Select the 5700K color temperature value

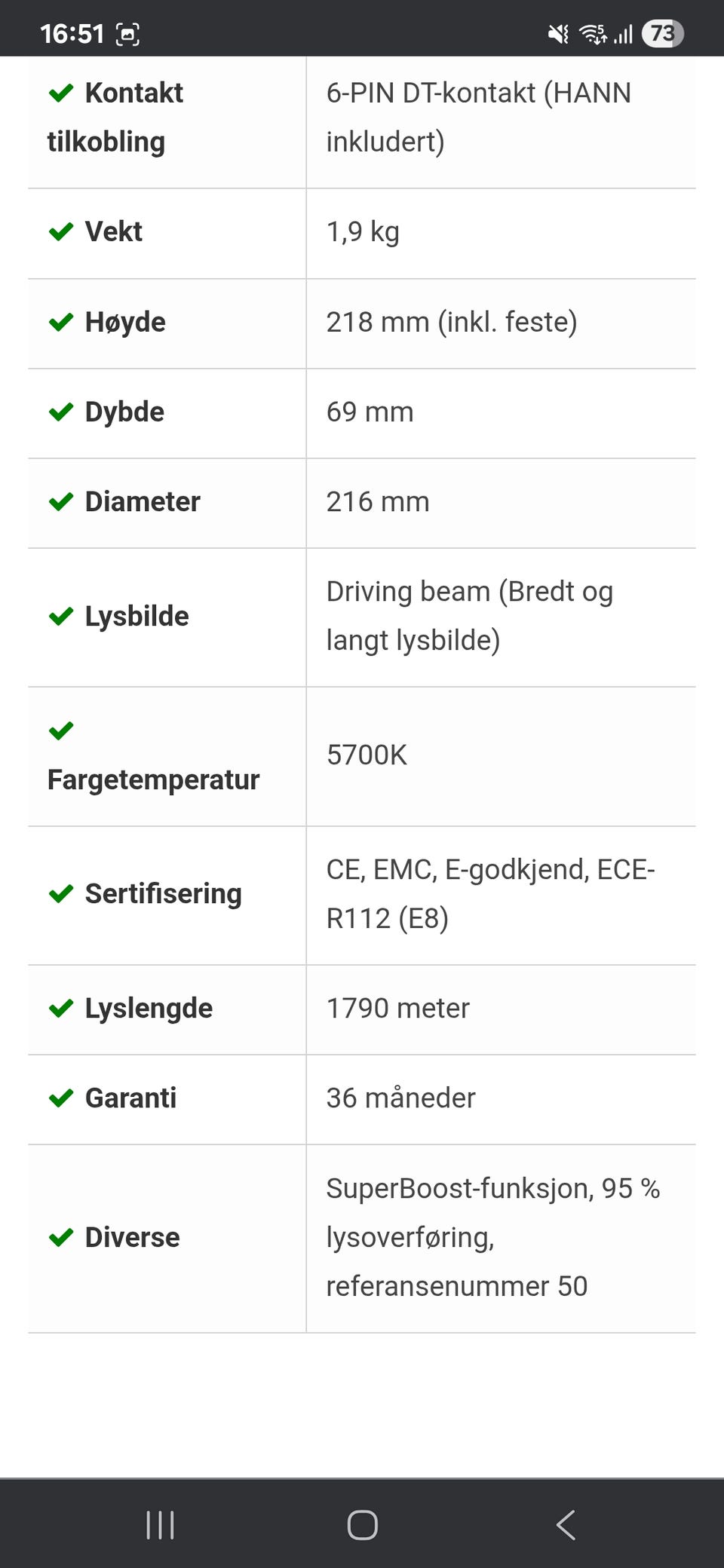pyautogui.click(x=367, y=755)
